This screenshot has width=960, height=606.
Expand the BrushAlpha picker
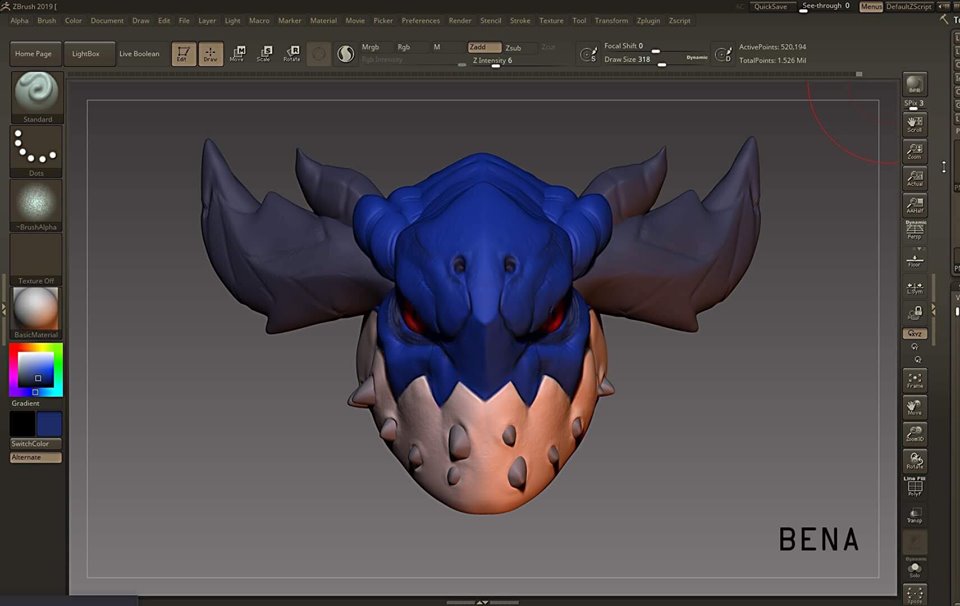37,205
